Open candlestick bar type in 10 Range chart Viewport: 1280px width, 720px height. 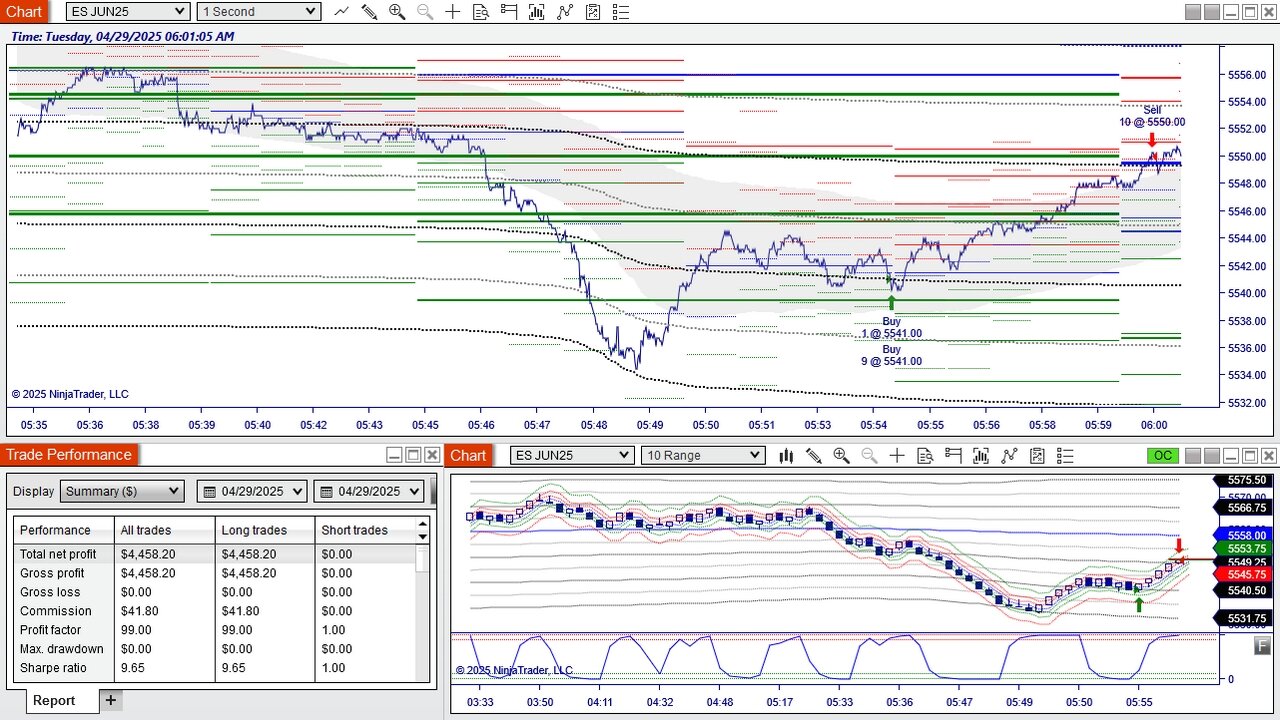point(786,456)
